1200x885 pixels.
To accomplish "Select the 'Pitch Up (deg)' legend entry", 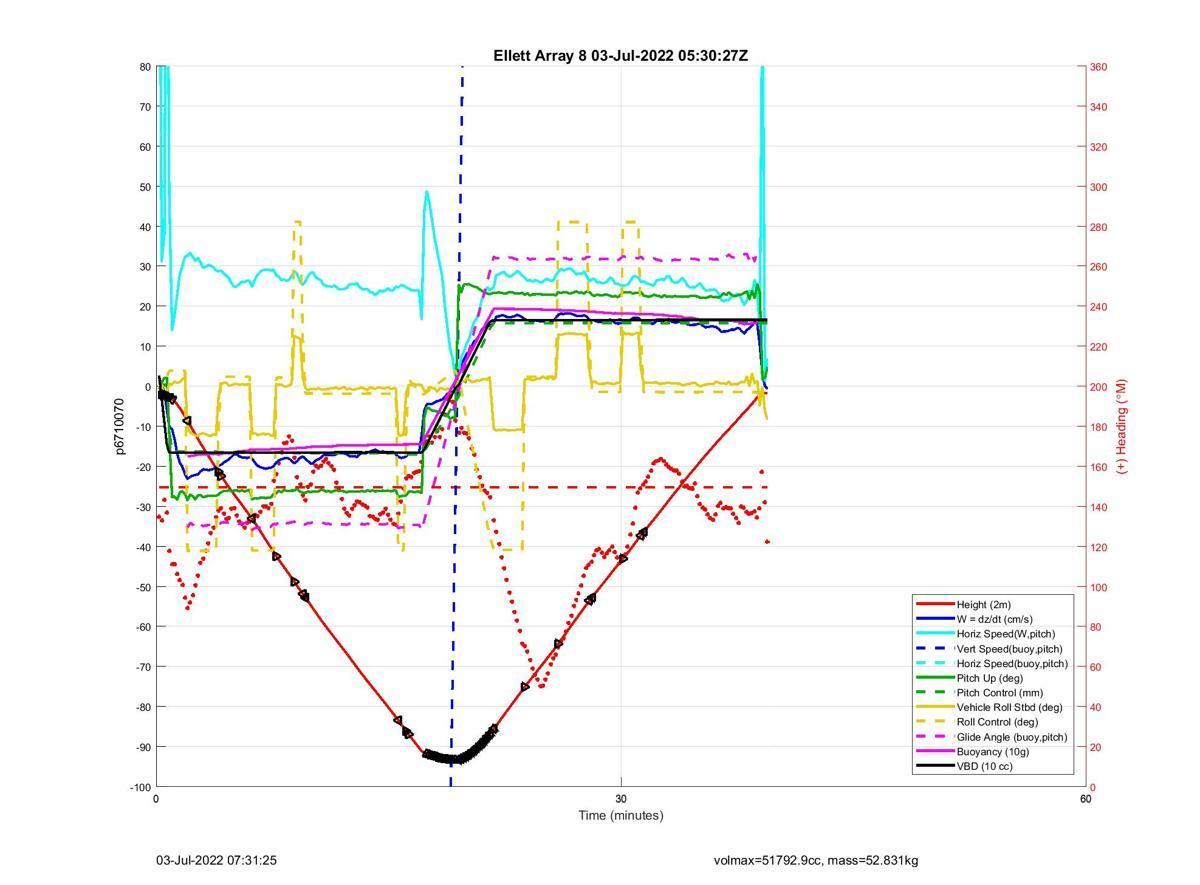I will pos(994,677).
